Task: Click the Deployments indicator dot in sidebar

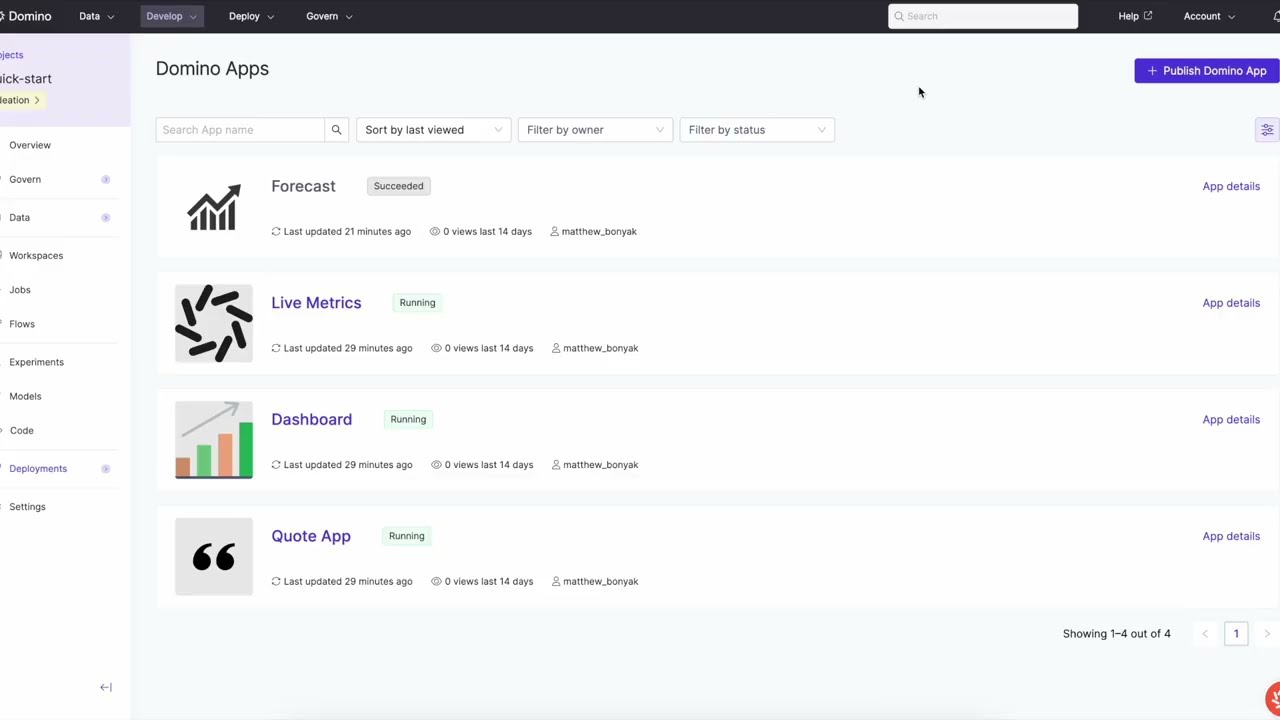Action: click(105, 468)
